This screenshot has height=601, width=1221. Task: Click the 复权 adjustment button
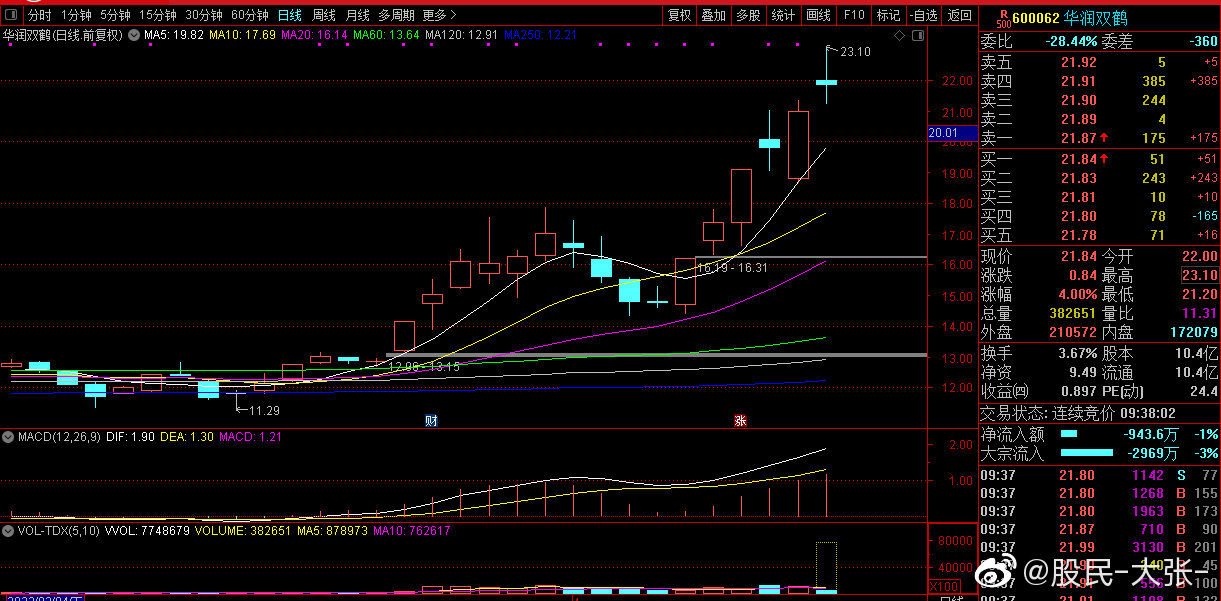[679, 15]
